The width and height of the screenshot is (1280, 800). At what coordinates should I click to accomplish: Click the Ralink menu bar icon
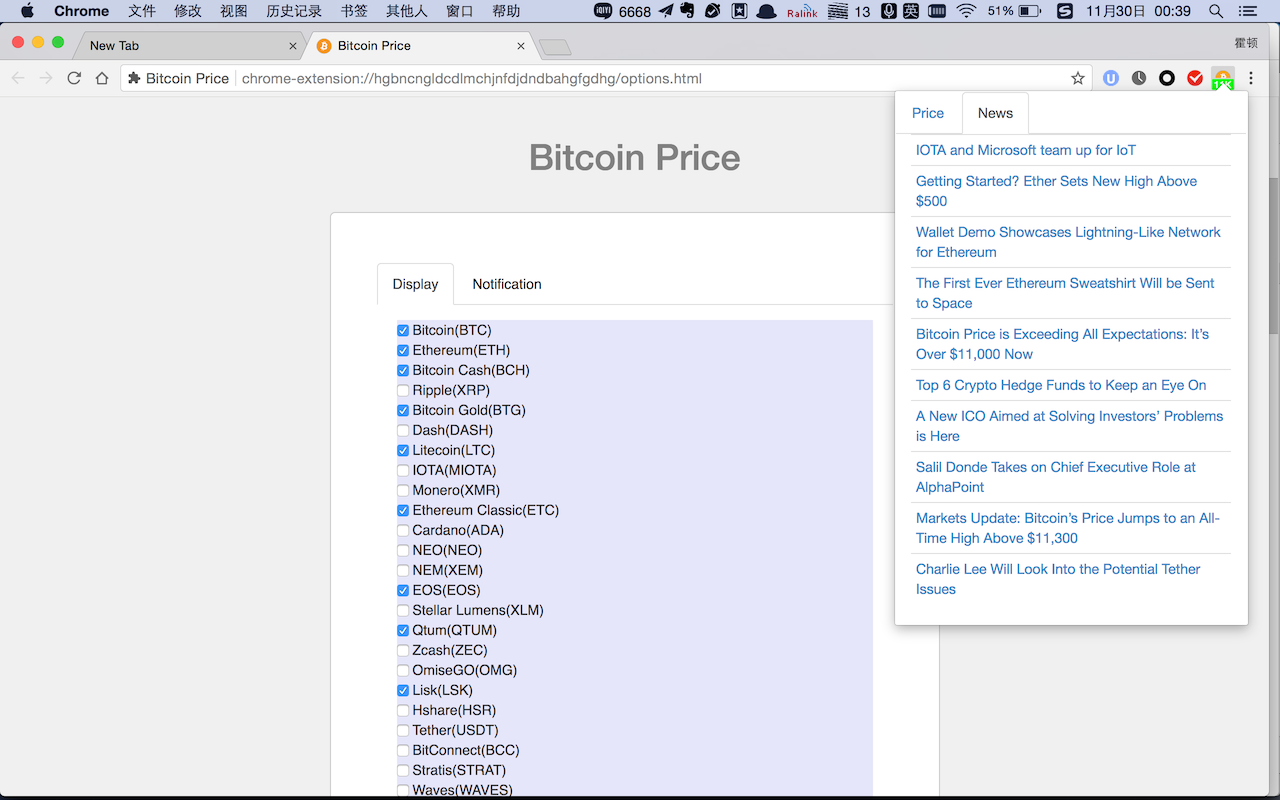pyautogui.click(x=802, y=11)
